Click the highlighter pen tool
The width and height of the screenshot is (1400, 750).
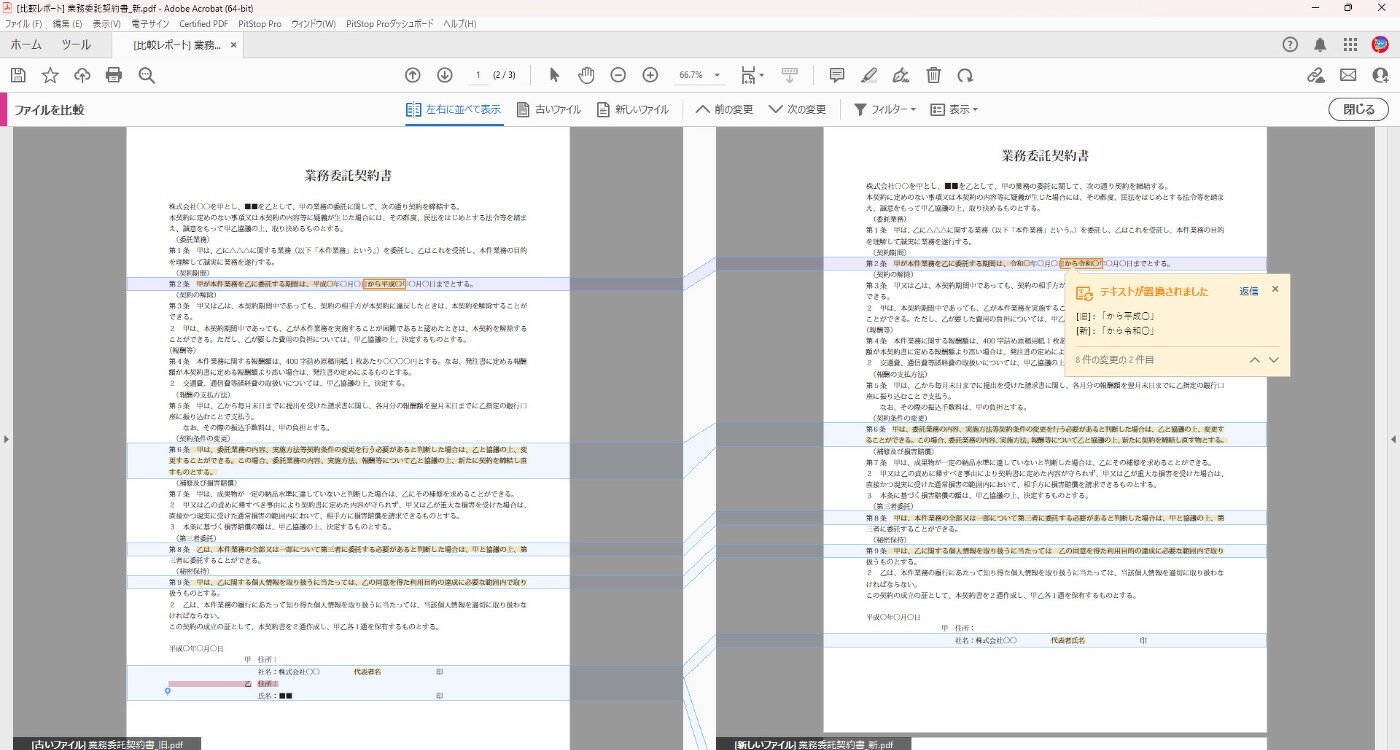click(x=869, y=75)
